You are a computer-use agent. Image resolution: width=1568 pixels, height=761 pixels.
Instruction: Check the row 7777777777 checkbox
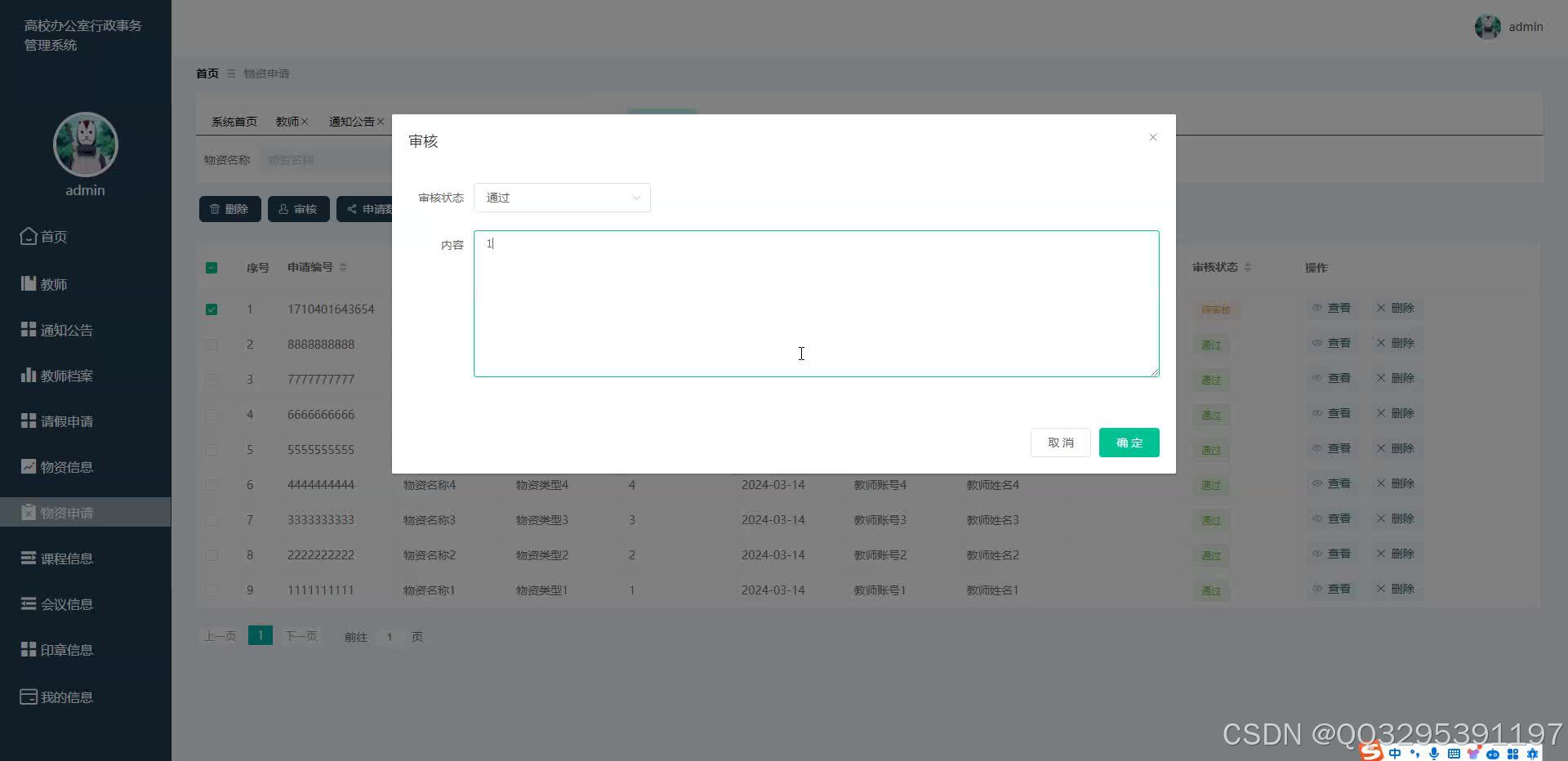212,380
